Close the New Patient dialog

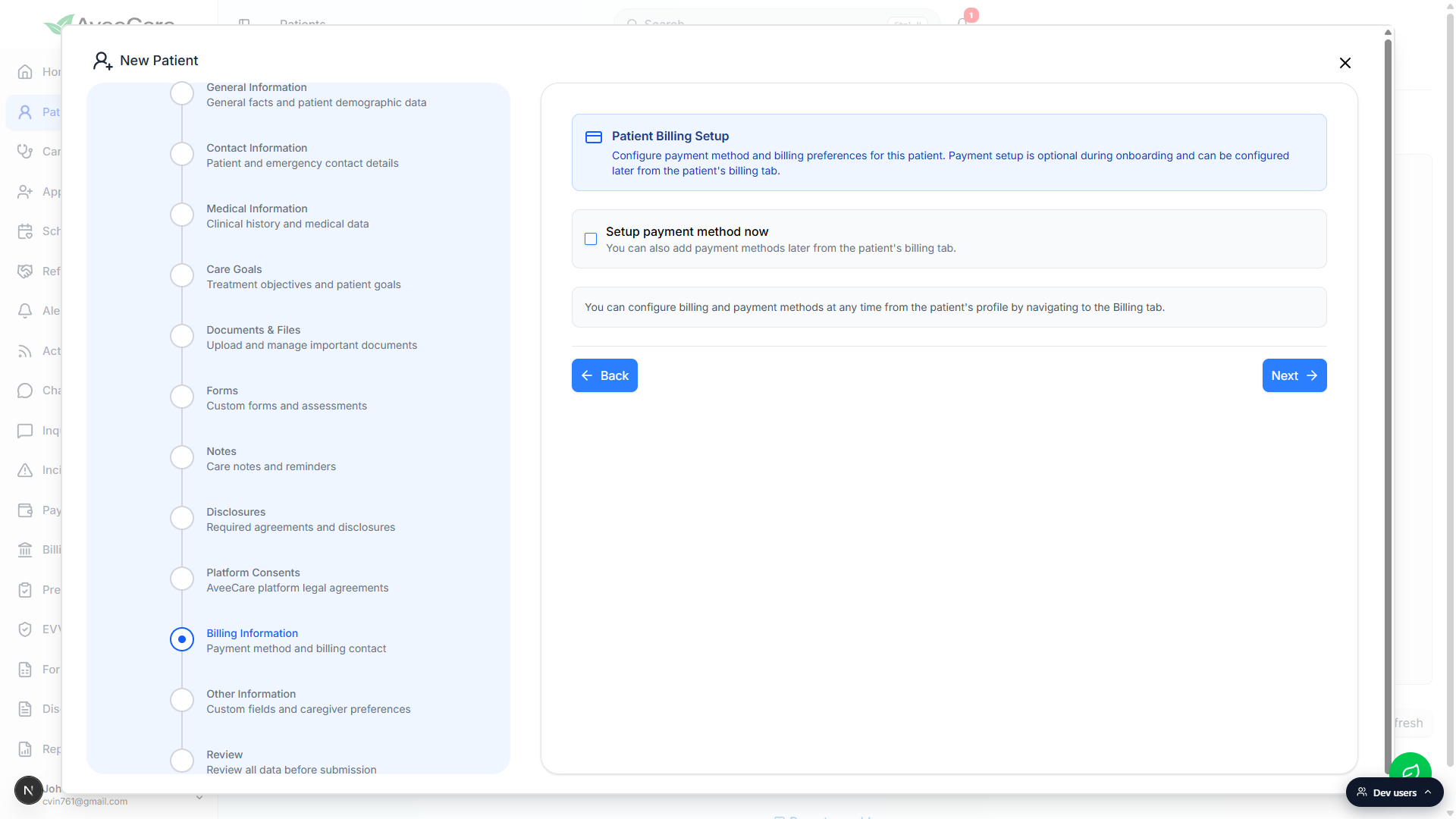point(1345,63)
